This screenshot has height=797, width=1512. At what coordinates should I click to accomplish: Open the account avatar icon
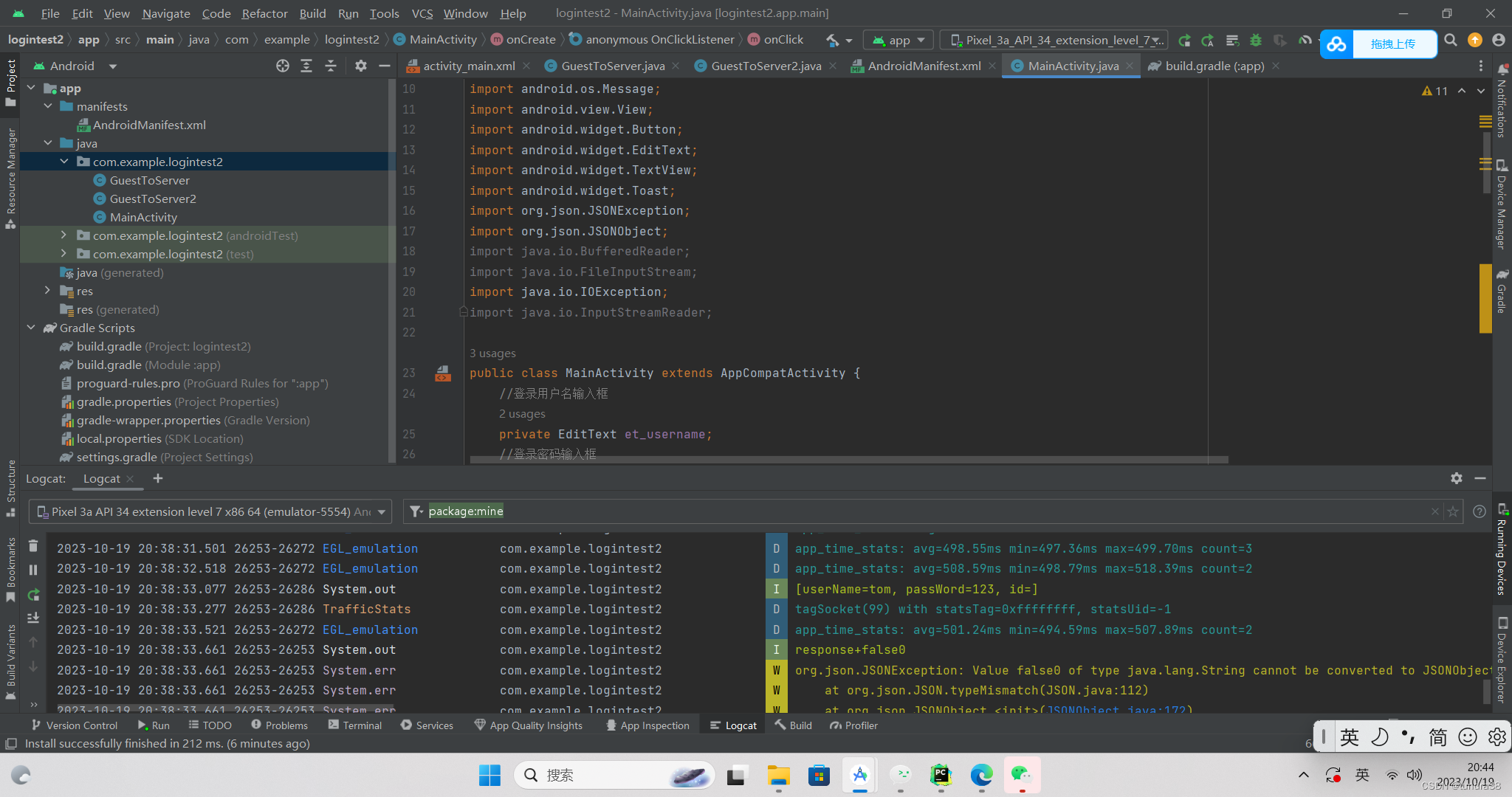(x=1498, y=40)
